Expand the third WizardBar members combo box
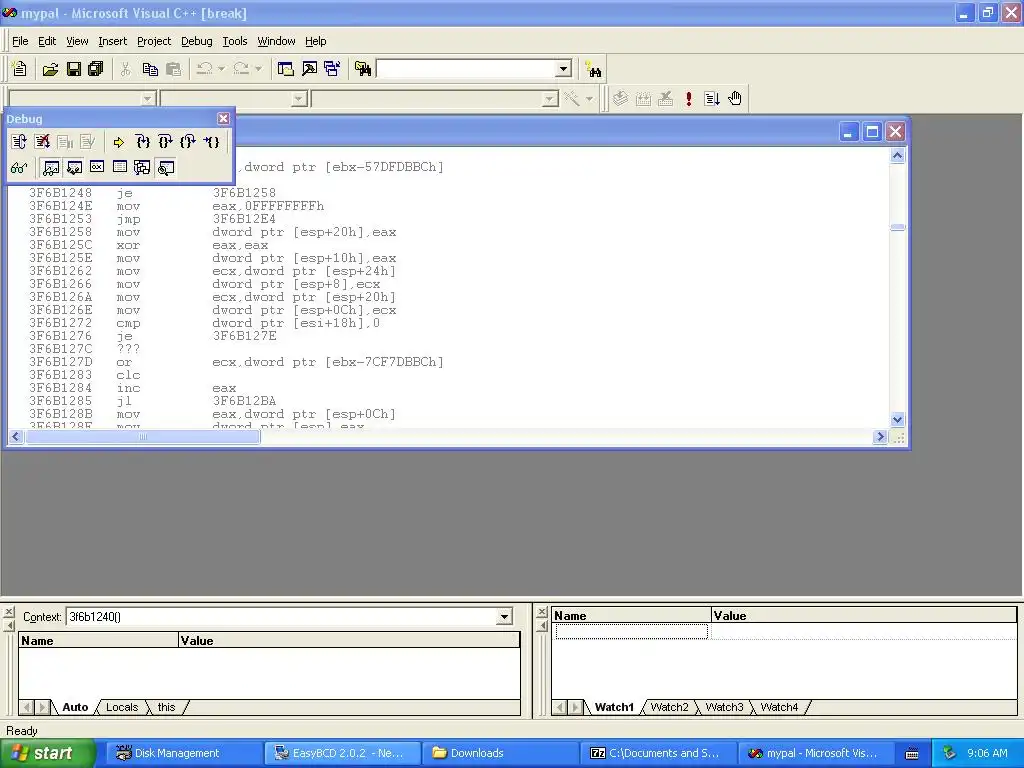Viewport: 1024px width, 768px height. coord(550,99)
